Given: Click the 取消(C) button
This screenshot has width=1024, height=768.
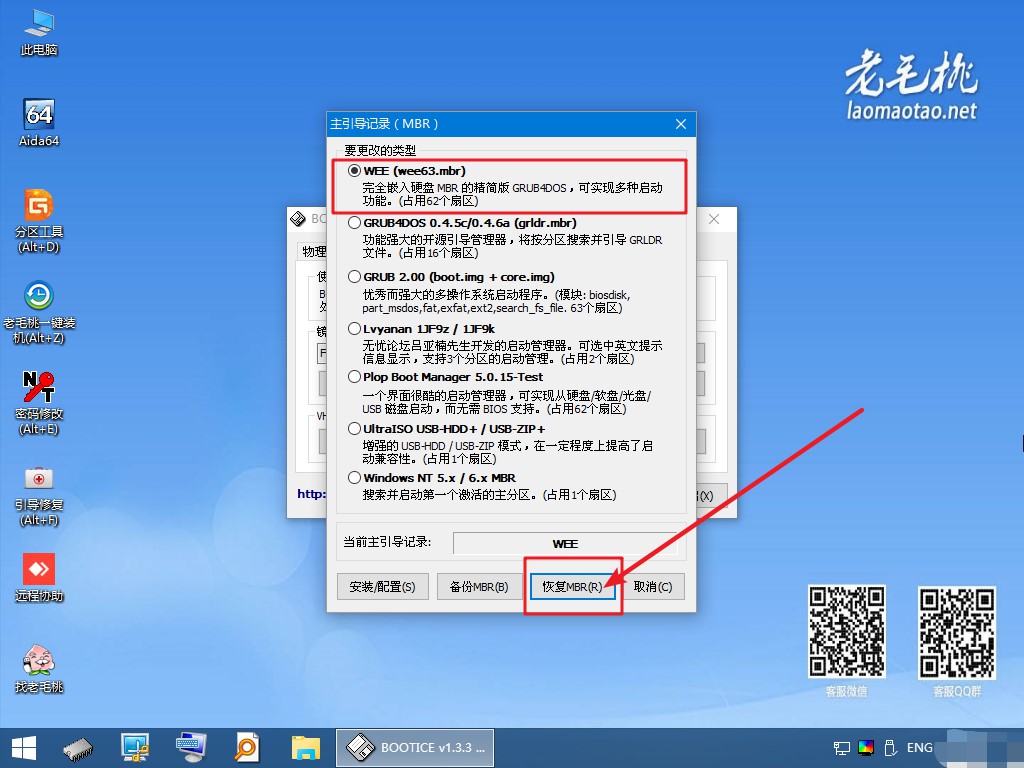Looking at the screenshot, I should click(653, 586).
